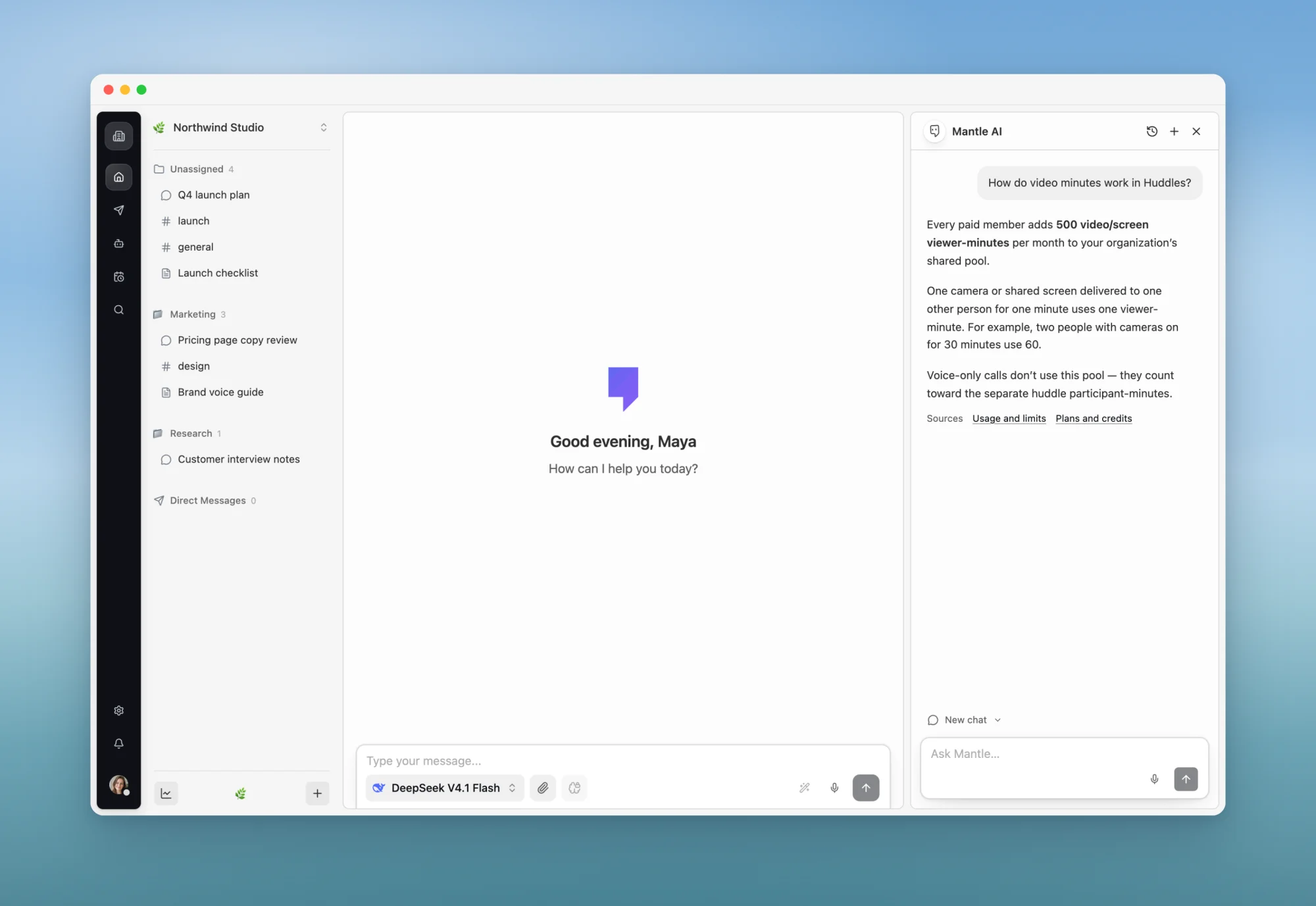Open Maya's profile avatar
The height and width of the screenshot is (906, 1316).
click(119, 784)
